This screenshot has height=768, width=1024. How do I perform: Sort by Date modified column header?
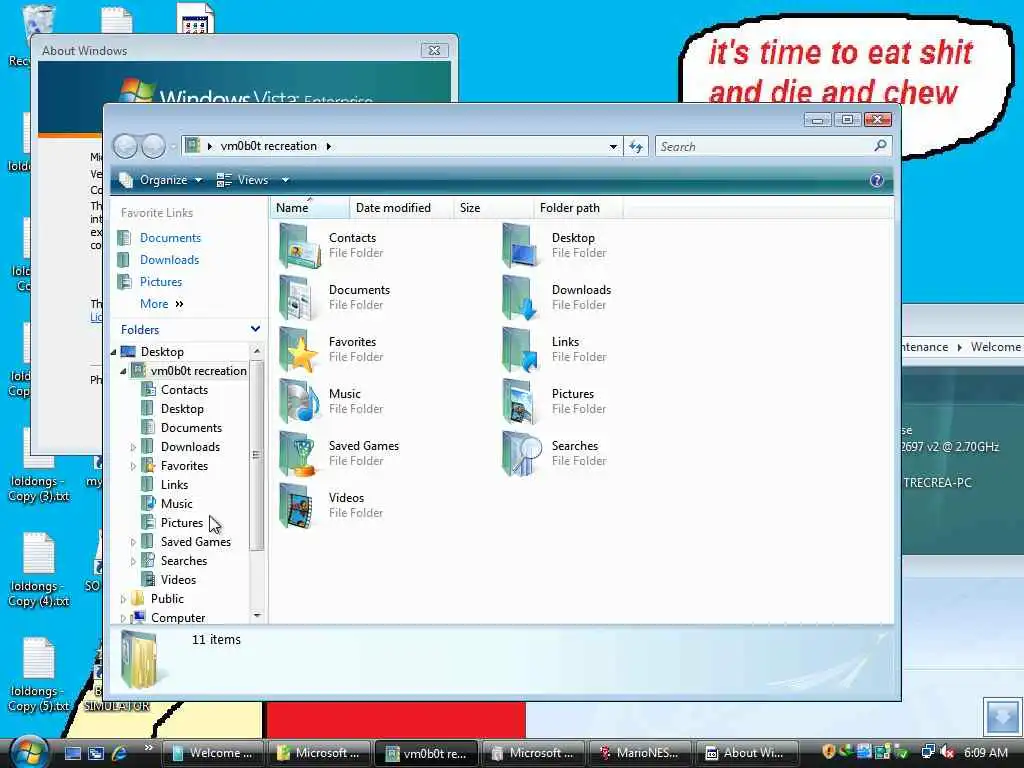pos(401,208)
